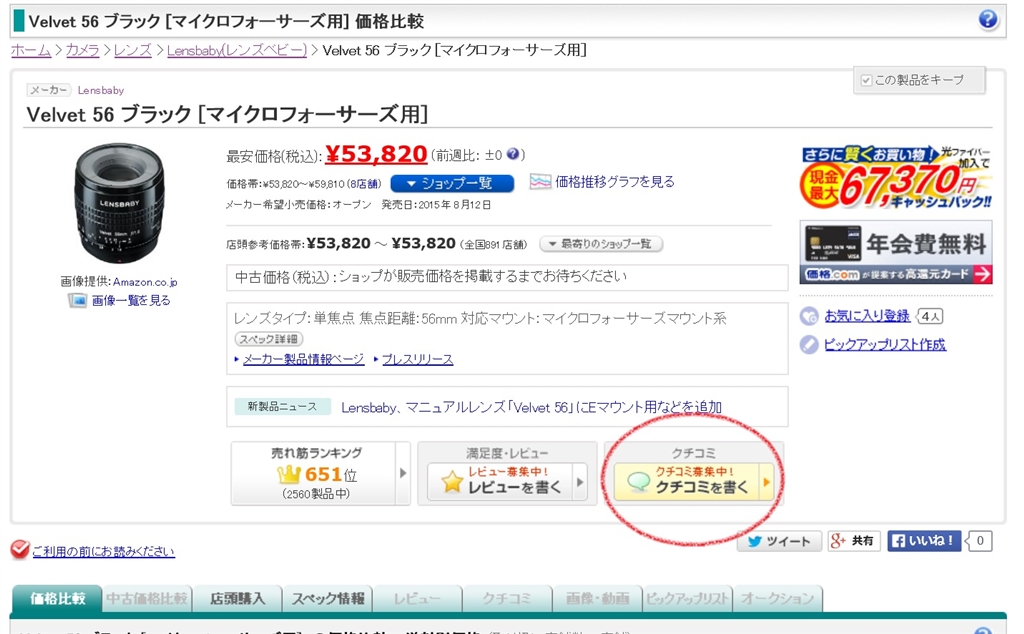Image resolution: width=1024 pixels, height=634 pixels.
Task: Share on Google Plus 共有 button
Action: coord(854,541)
